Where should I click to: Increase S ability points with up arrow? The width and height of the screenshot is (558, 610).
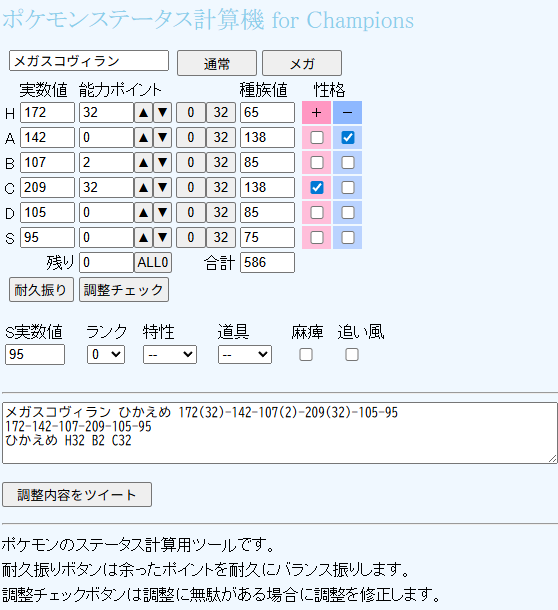(143, 237)
